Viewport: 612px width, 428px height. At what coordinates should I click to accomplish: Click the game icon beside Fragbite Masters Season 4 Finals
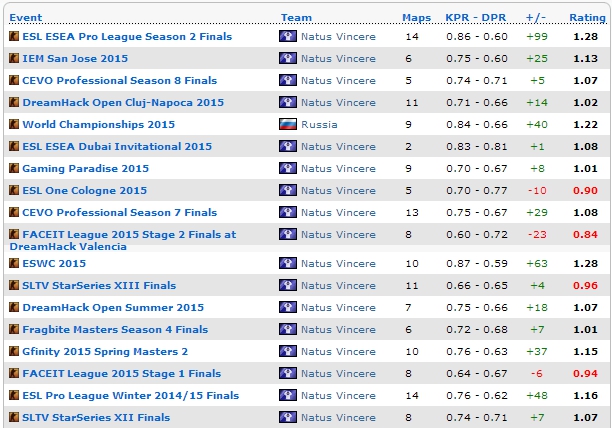pos(14,329)
